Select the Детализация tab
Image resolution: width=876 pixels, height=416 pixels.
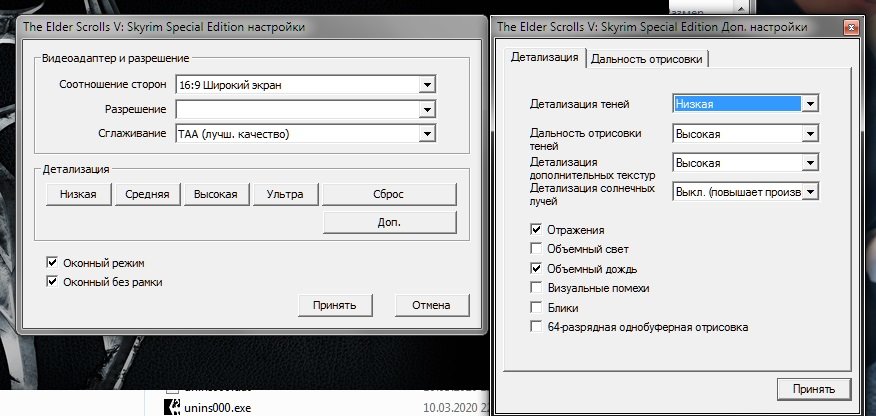coord(544,58)
